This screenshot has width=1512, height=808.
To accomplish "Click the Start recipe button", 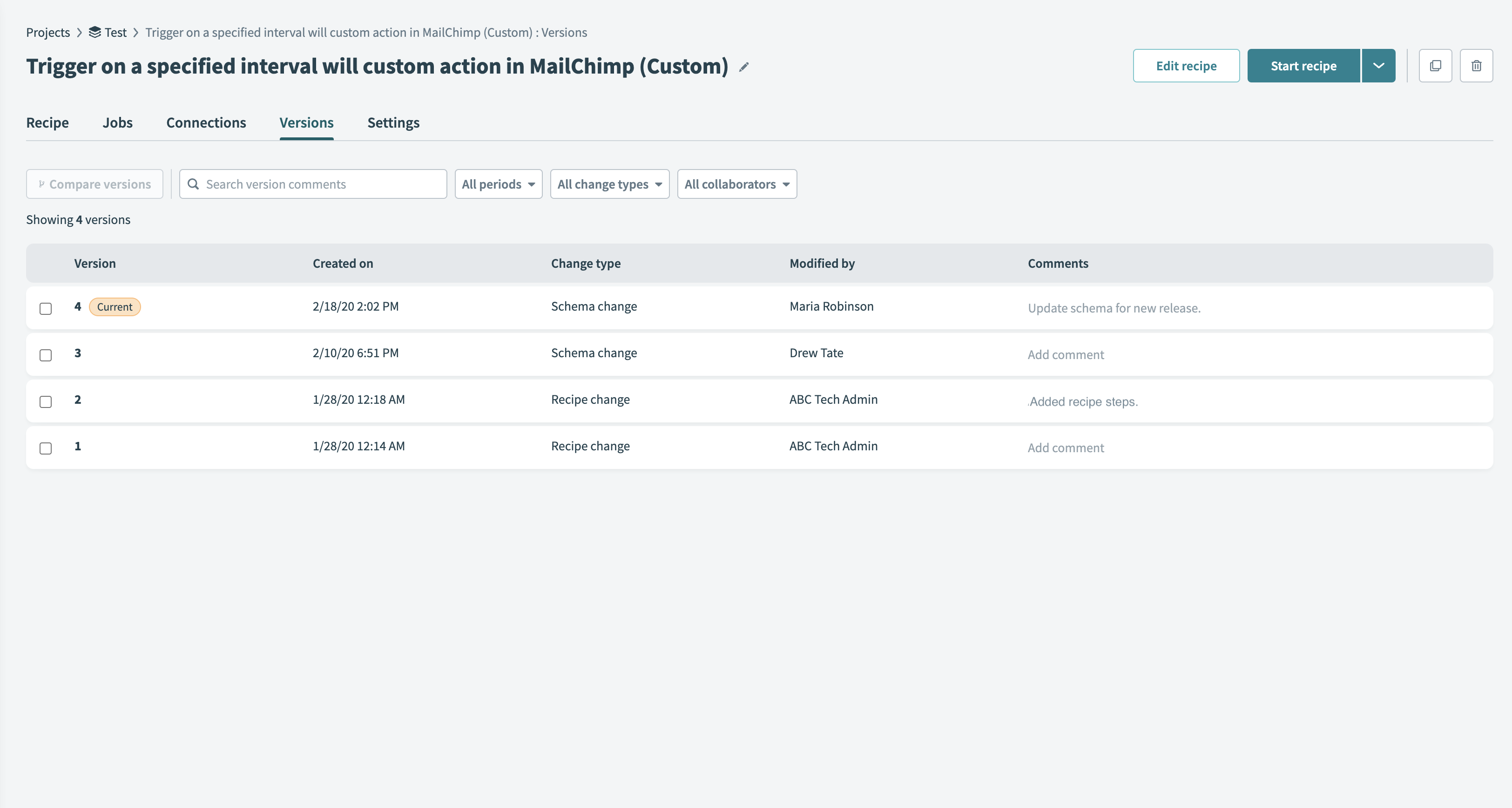I will [x=1303, y=66].
